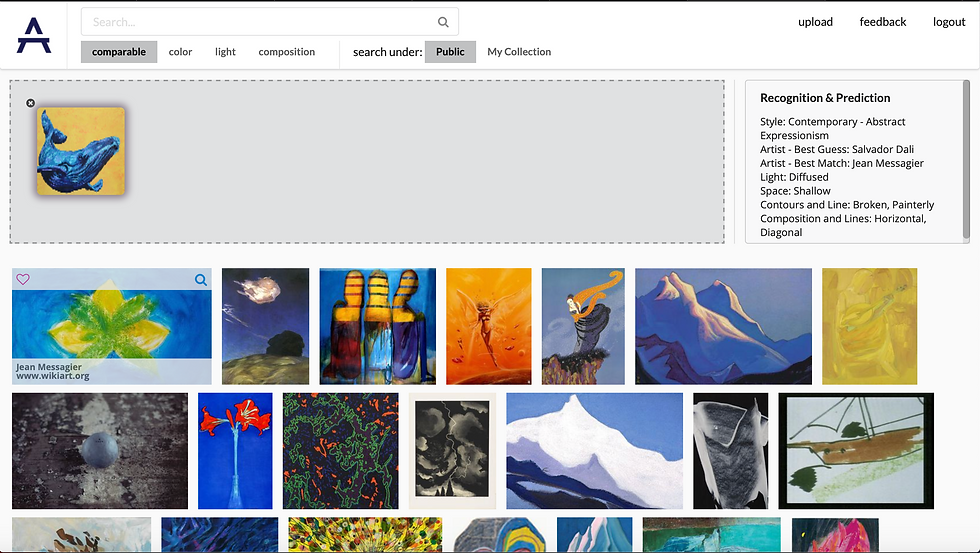
Task: Click the magnifier icon in the search box
Action: click(443, 22)
